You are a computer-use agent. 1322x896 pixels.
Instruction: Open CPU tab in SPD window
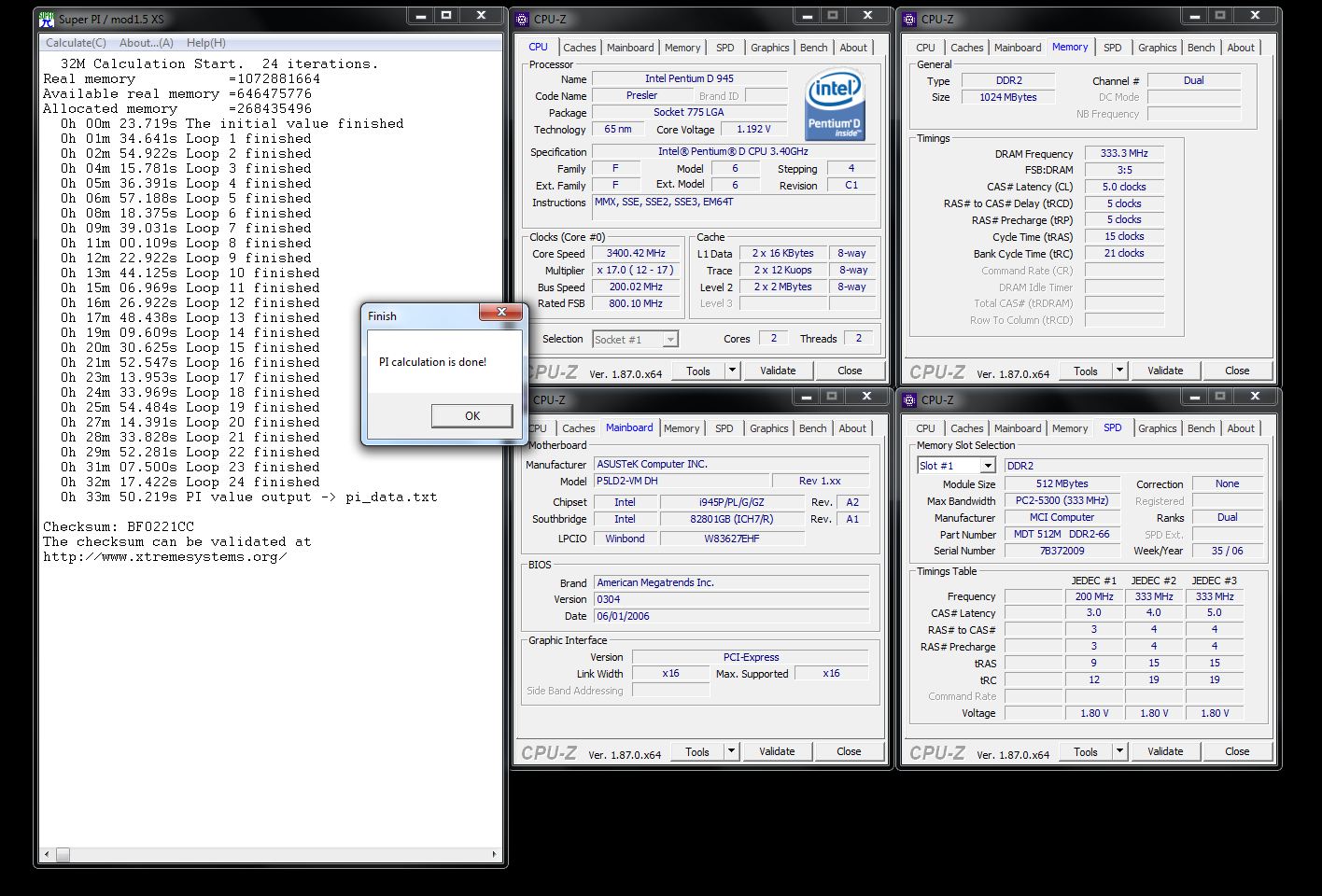tap(925, 428)
